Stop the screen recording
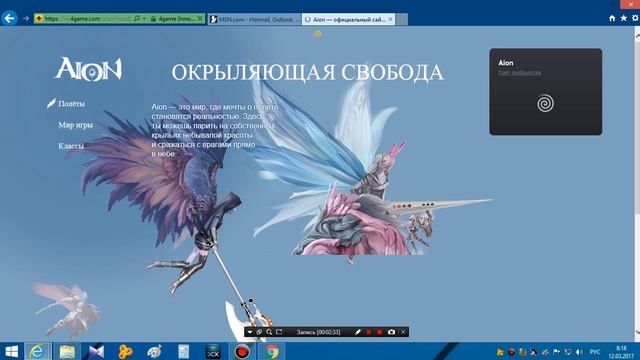Screen dimensions: 640x360 click(380, 332)
